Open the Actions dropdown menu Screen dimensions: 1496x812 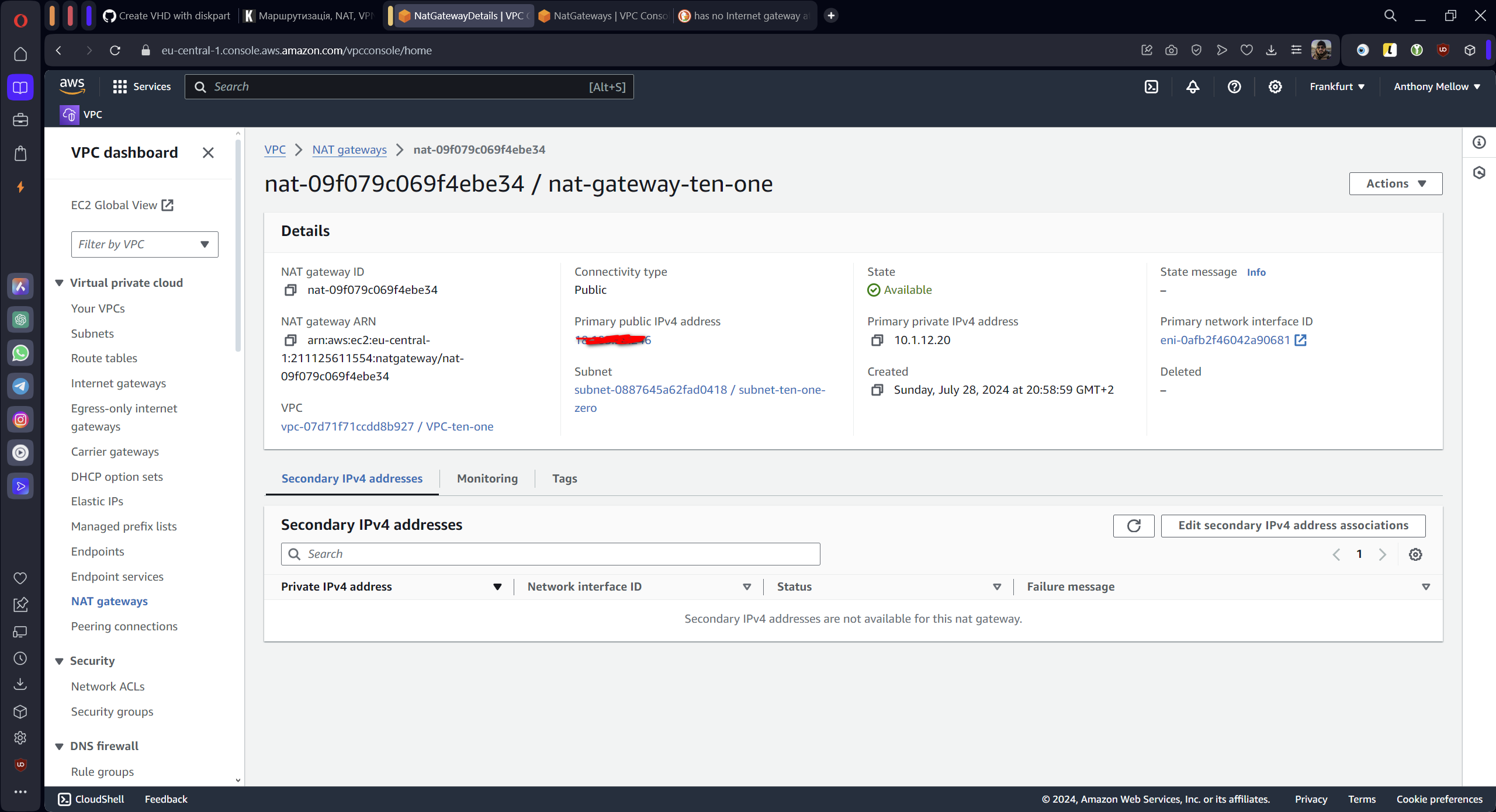coord(1395,183)
